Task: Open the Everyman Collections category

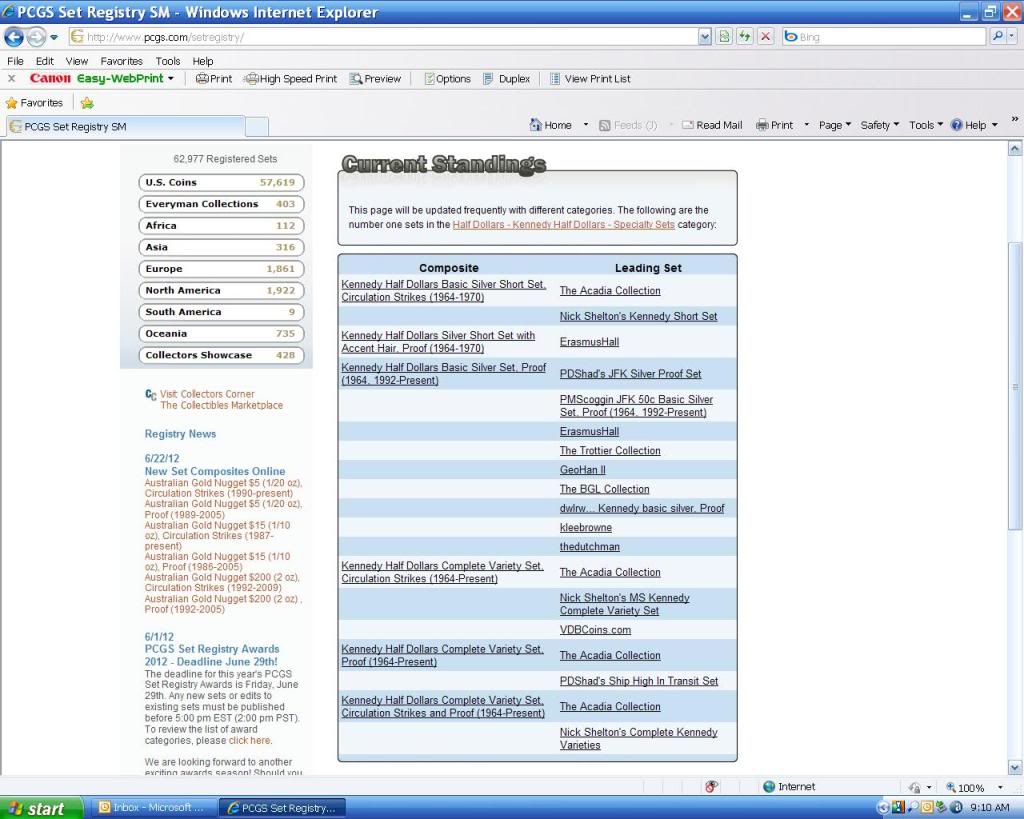Action: (221, 204)
